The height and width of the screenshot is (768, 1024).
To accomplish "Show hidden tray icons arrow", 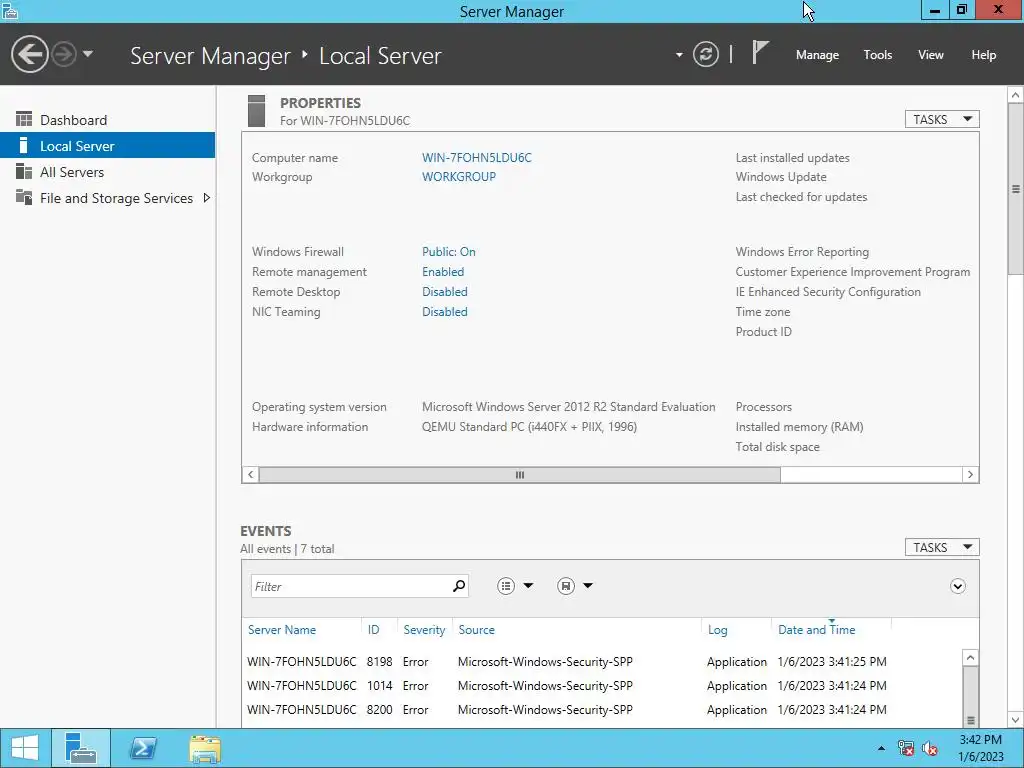I will [881, 748].
